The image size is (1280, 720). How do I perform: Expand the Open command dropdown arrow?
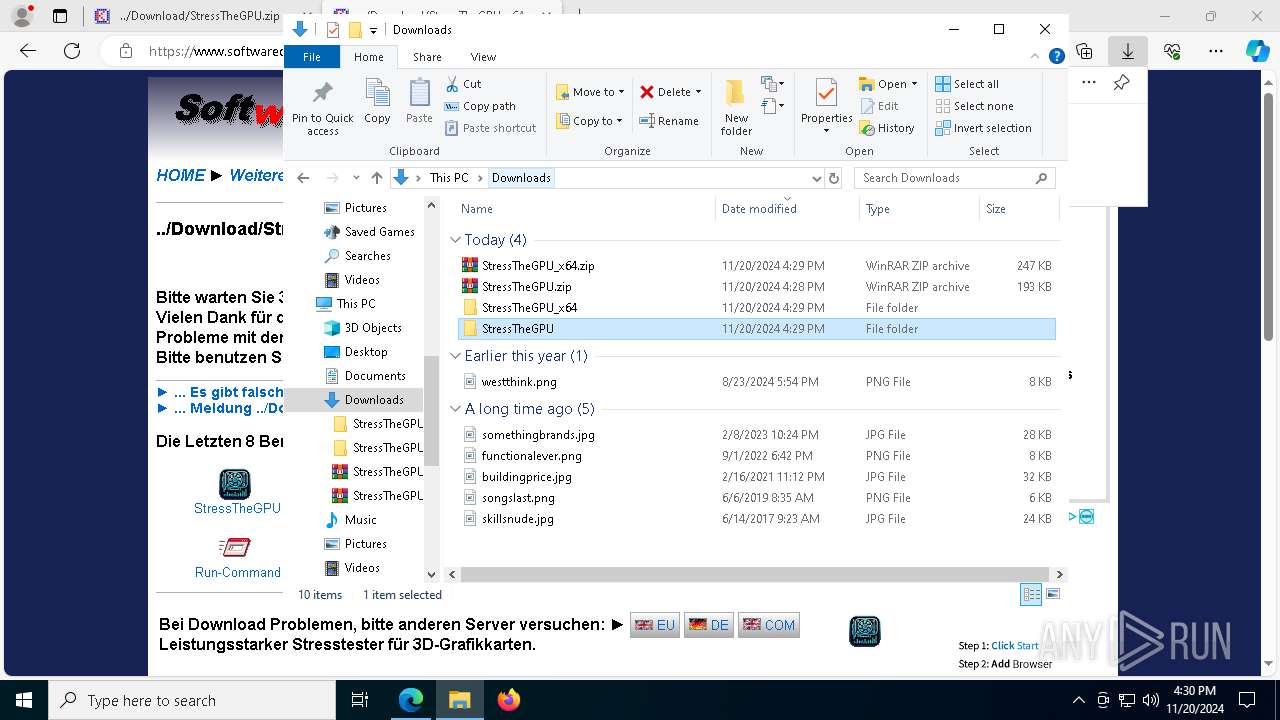tap(914, 84)
